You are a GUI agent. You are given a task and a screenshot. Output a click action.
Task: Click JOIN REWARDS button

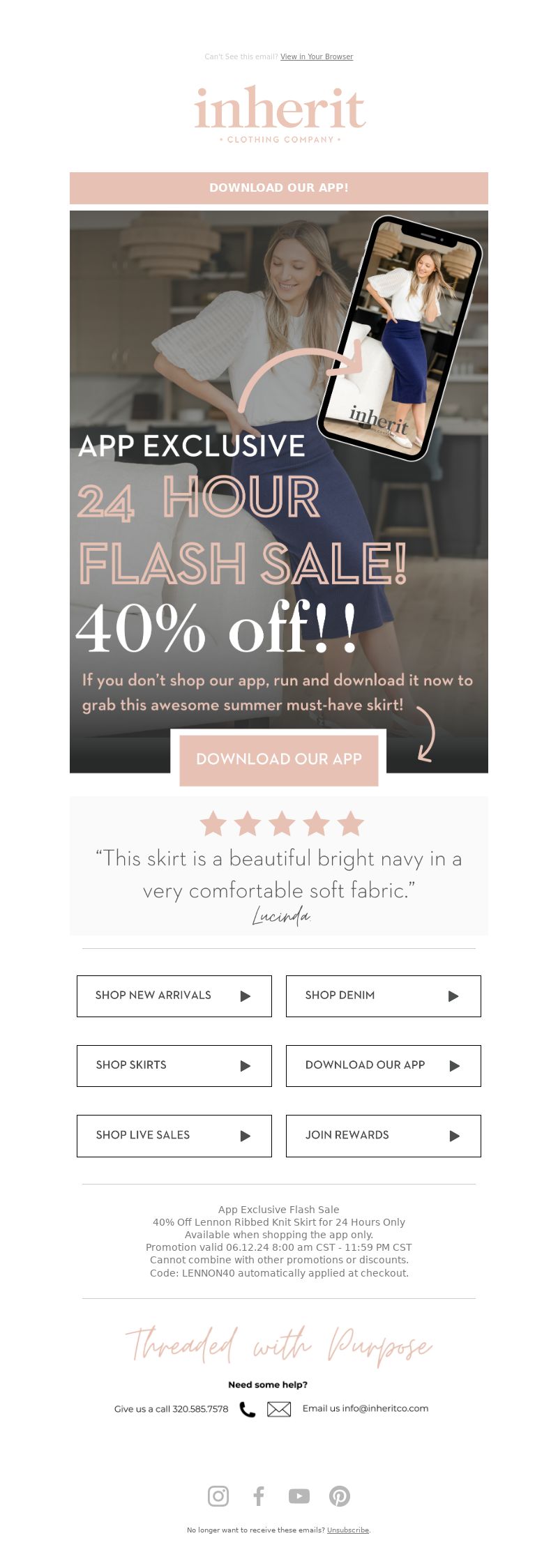[x=384, y=1136]
